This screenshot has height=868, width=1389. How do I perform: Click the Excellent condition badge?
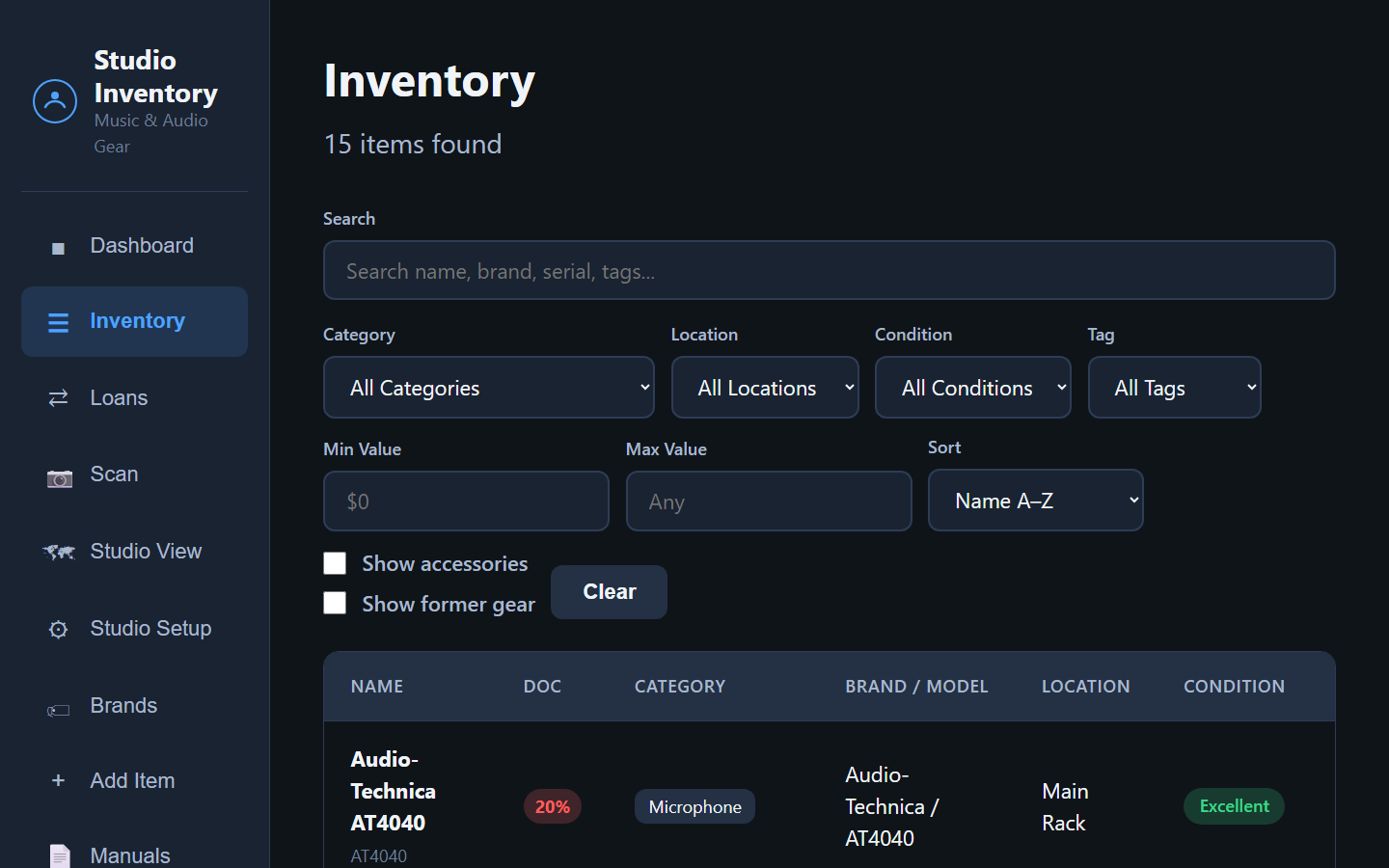point(1234,806)
